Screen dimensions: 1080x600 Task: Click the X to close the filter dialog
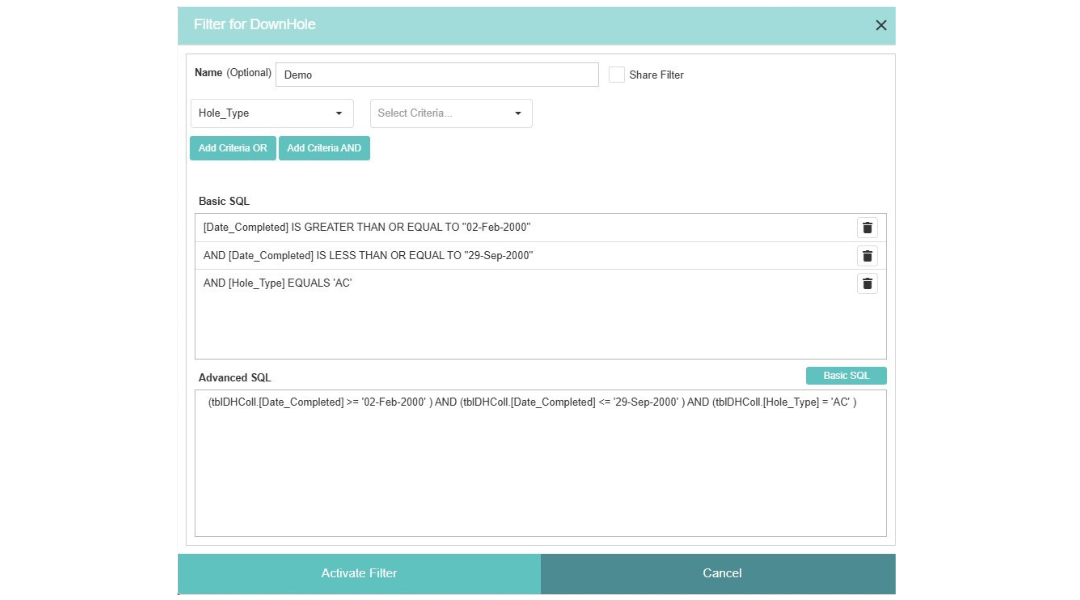(x=881, y=25)
